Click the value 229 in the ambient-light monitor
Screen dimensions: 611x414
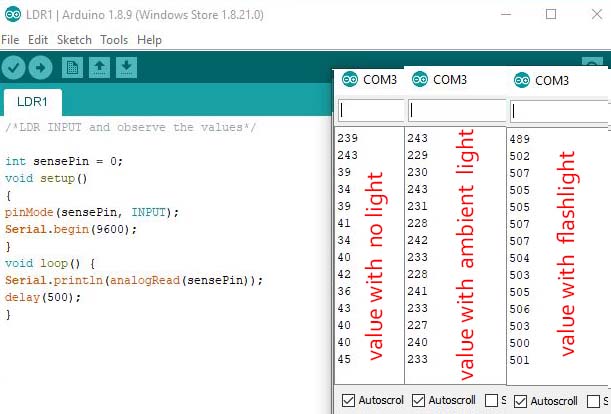[418, 155]
